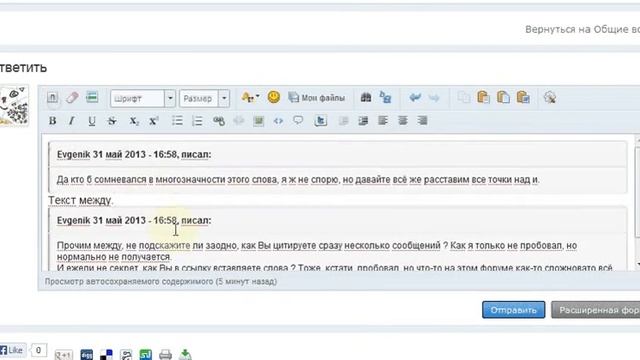This screenshot has height=360, width=640.
Task: Click the paste from Word icon
Action: pyautogui.click(x=523, y=98)
